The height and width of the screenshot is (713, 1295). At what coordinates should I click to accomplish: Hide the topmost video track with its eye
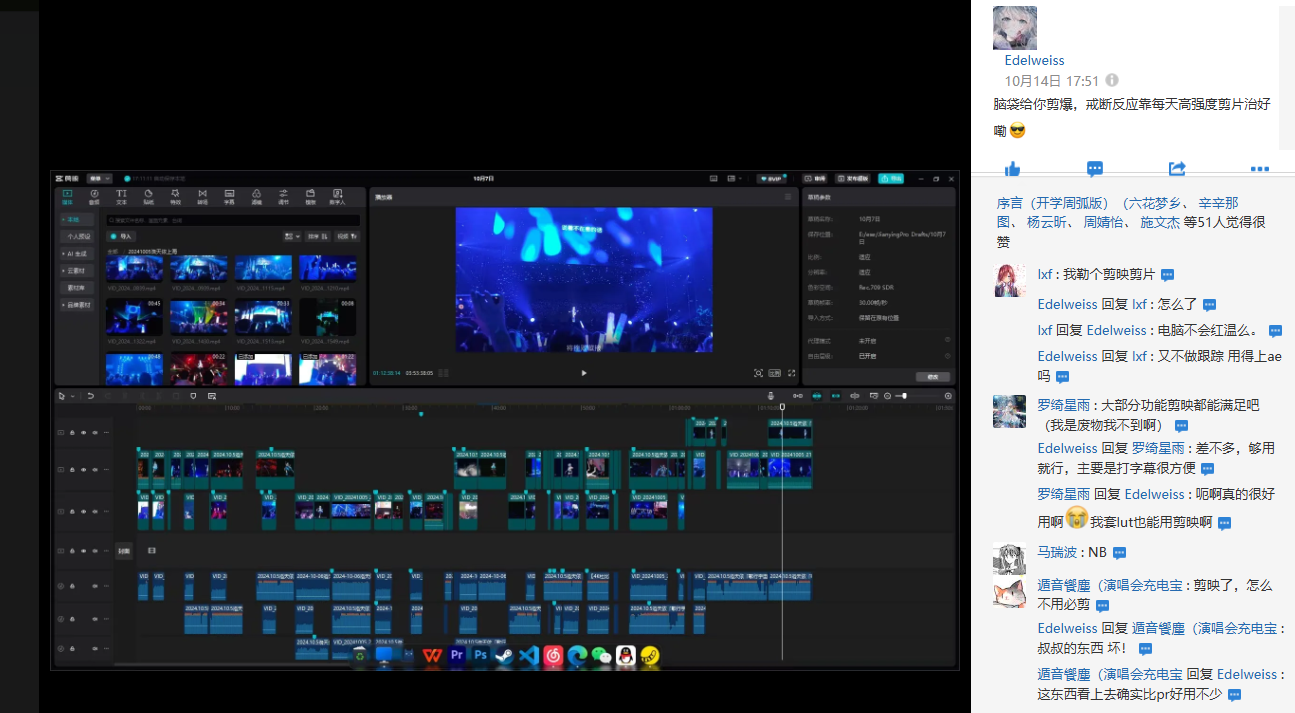(x=82, y=433)
